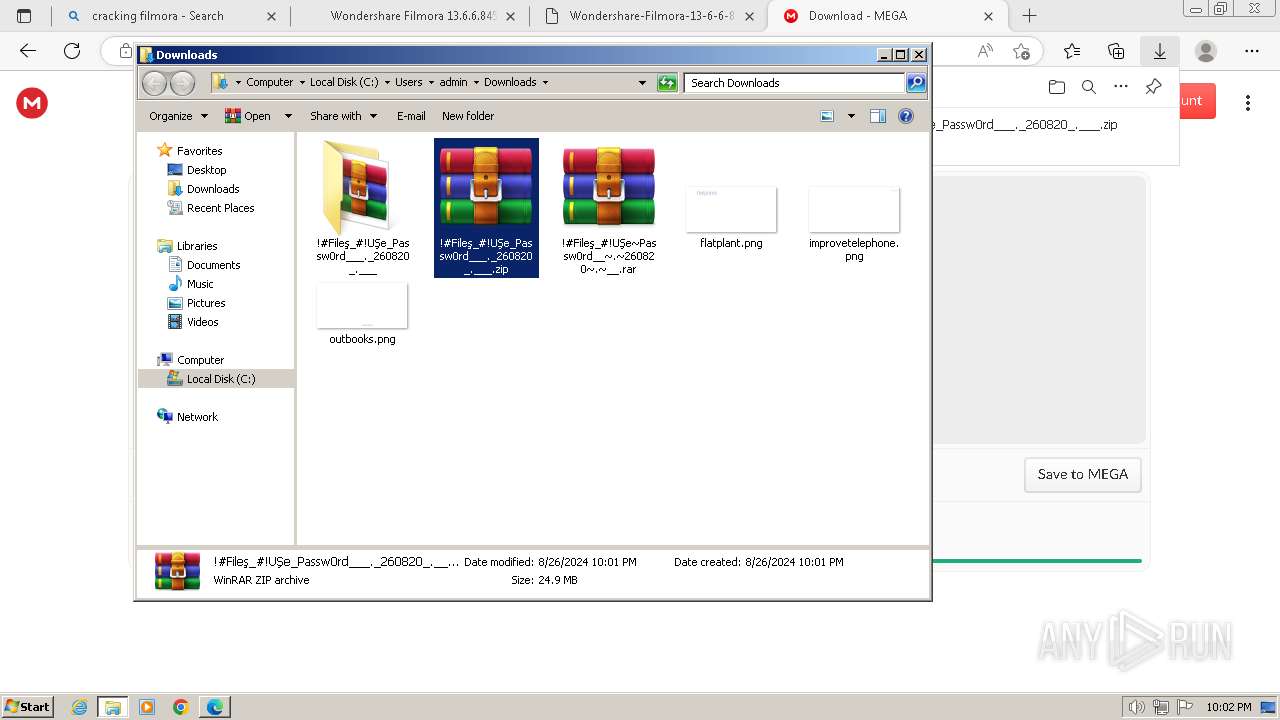
Task: Select Pictures library
Action: click(206, 303)
